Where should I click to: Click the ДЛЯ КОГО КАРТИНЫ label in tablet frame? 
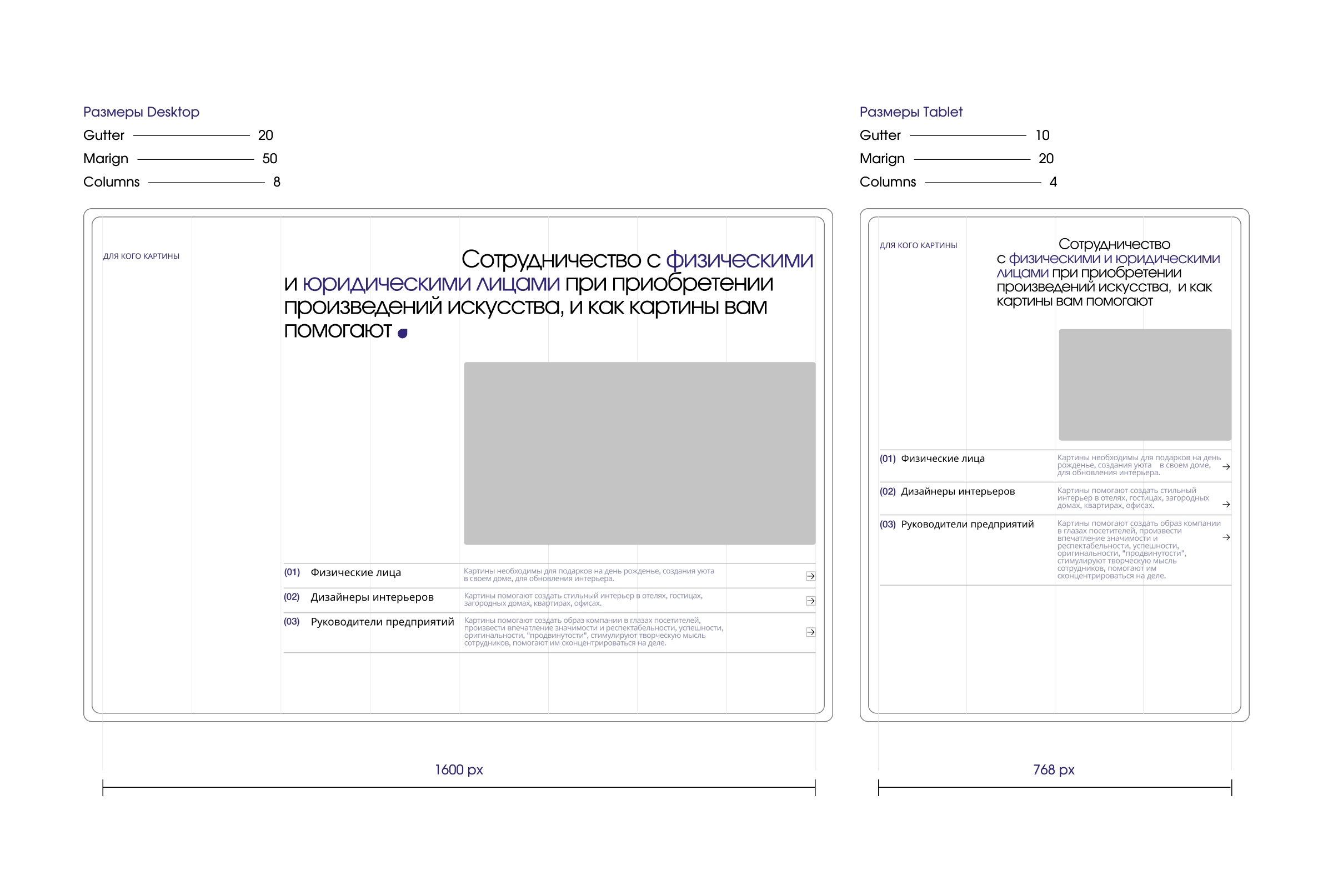tap(918, 245)
